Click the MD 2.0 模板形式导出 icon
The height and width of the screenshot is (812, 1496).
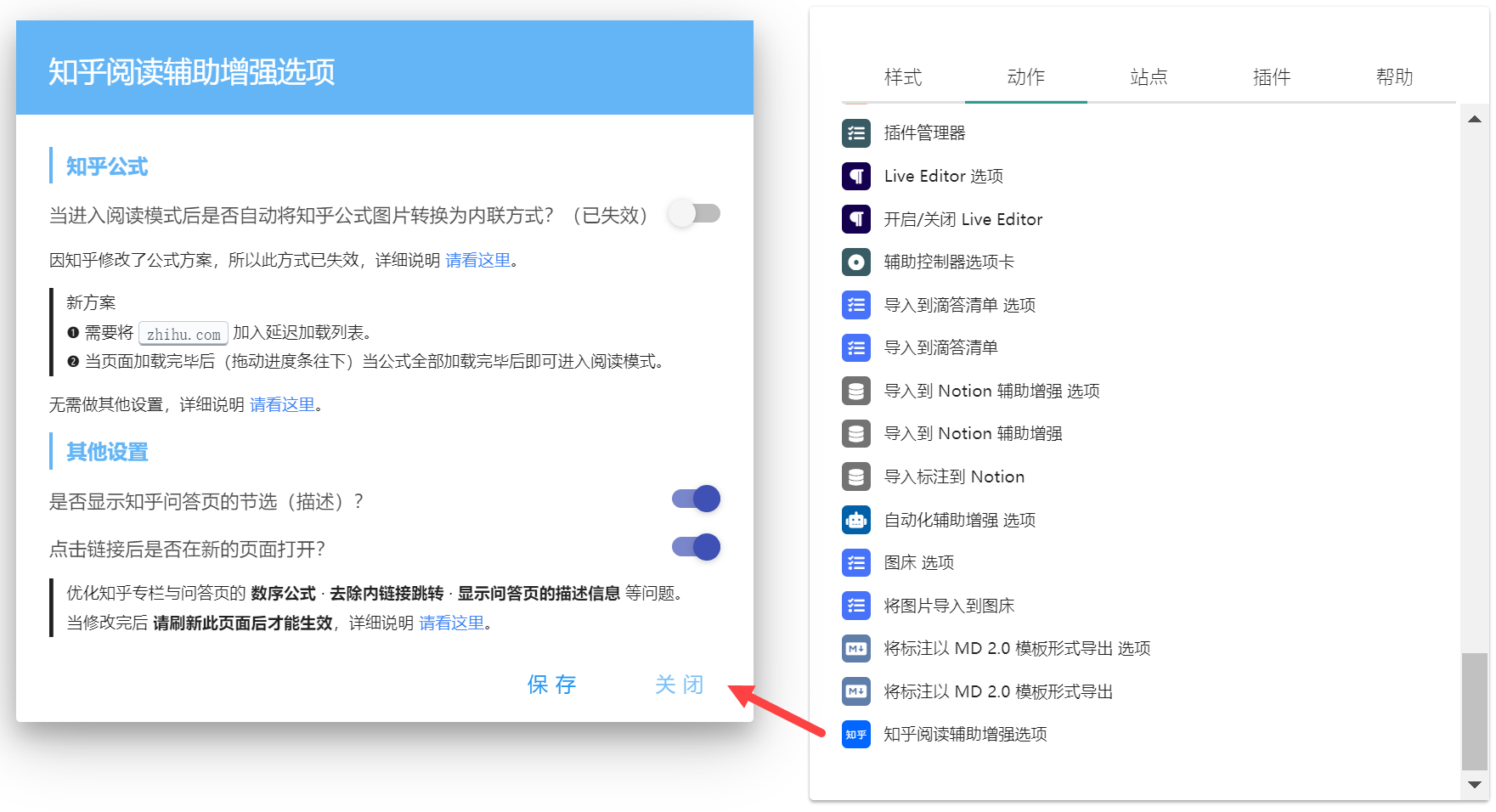pyautogui.click(x=856, y=691)
